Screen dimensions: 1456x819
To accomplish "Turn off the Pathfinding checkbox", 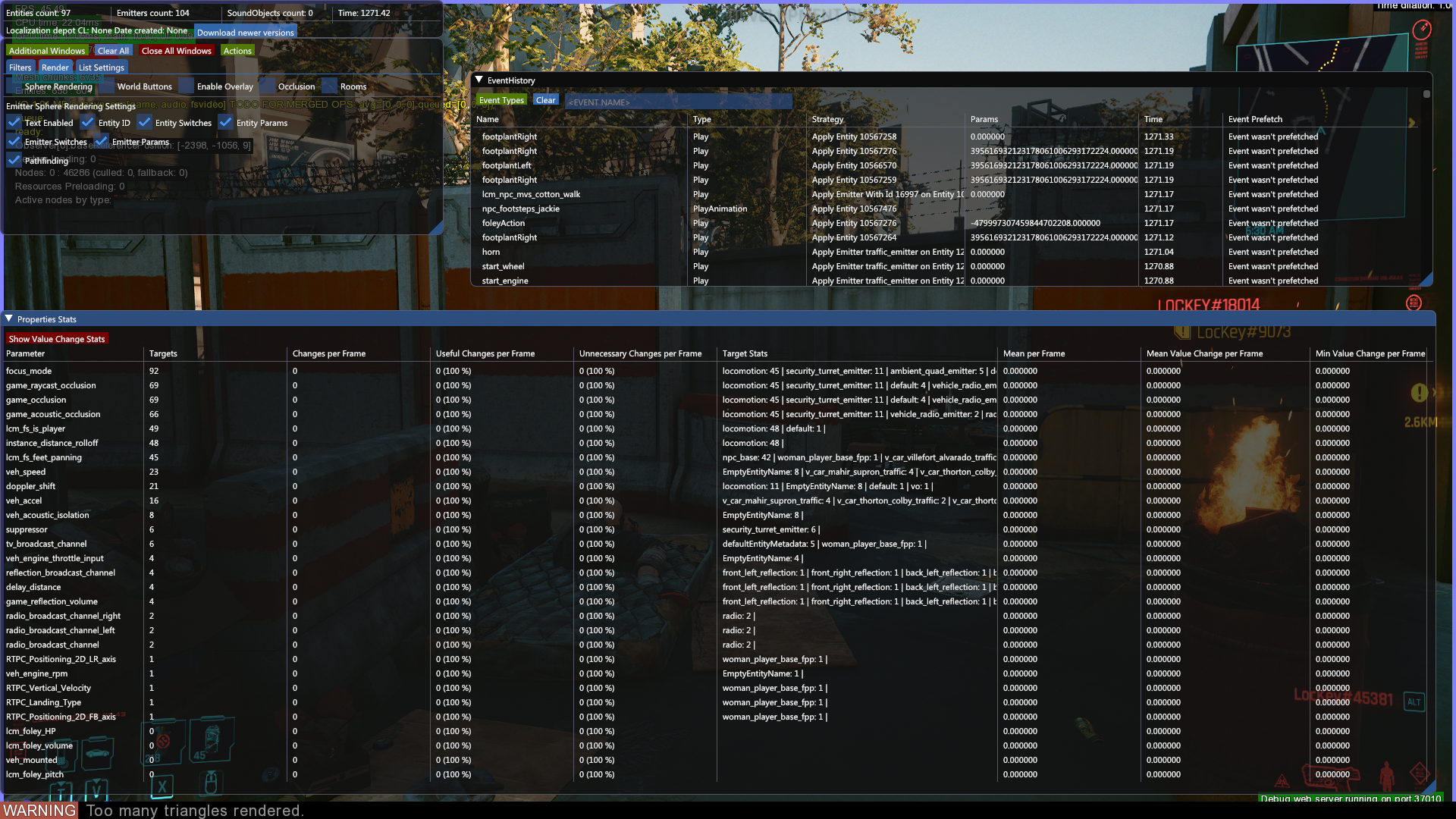I will pyautogui.click(x=14, y=160).
